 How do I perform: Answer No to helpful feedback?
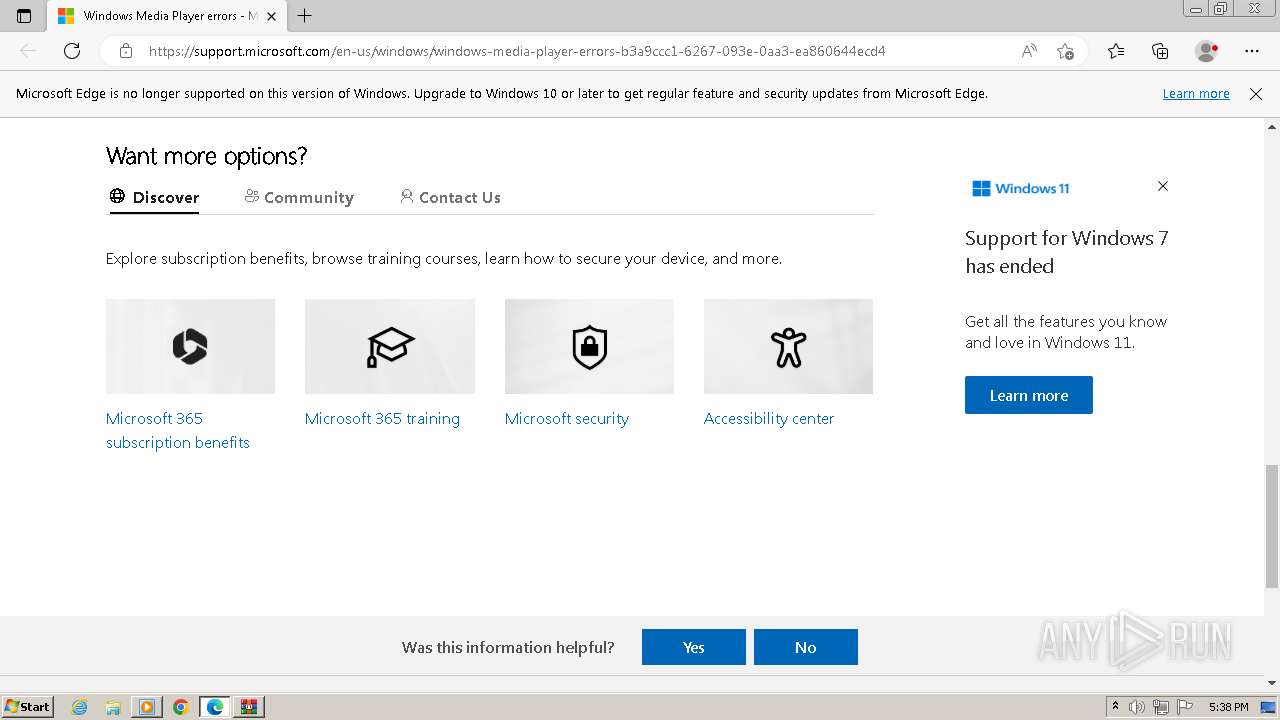click(806, 647)
